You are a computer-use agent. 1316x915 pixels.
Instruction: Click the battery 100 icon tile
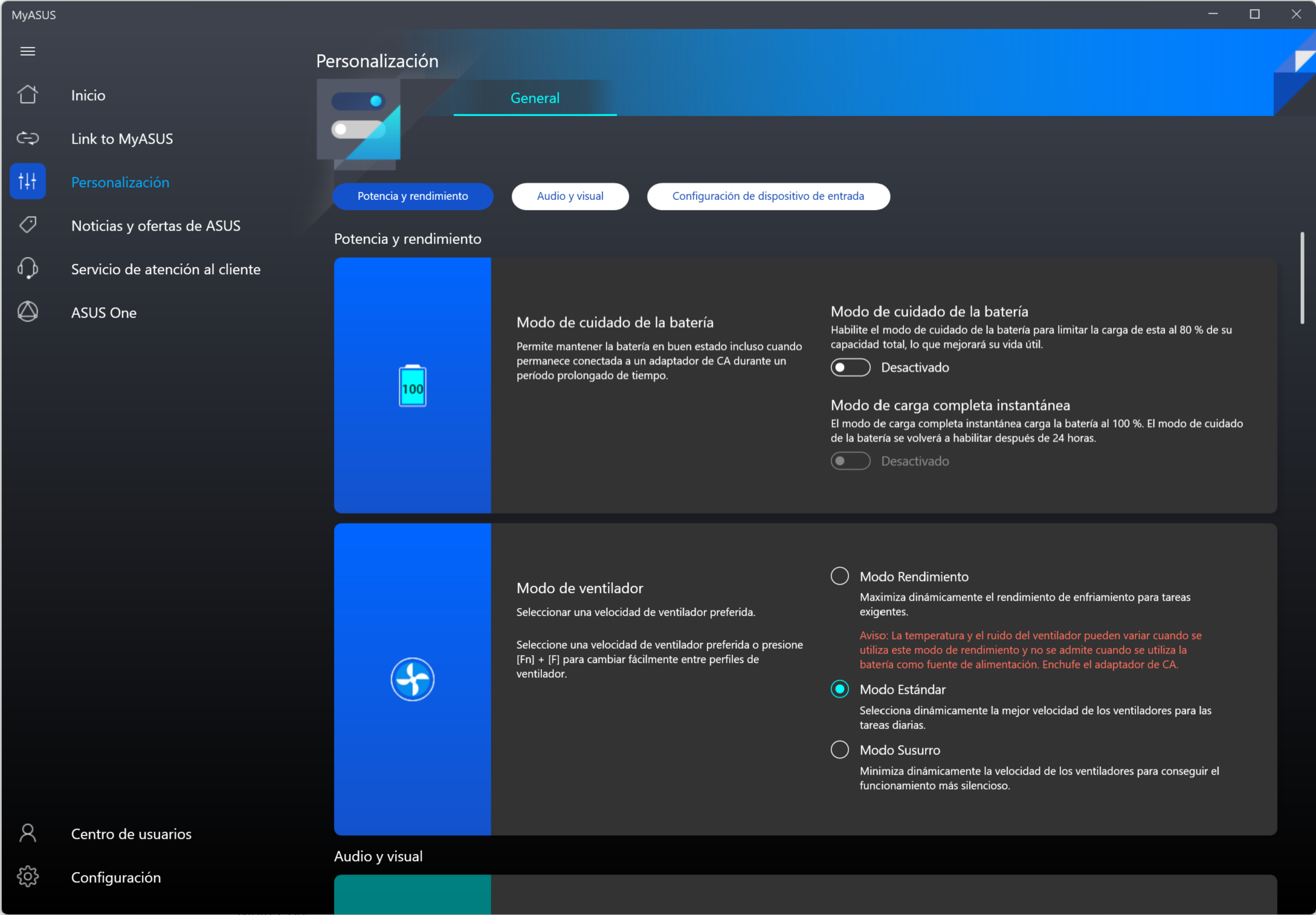[x=413, y=386]
